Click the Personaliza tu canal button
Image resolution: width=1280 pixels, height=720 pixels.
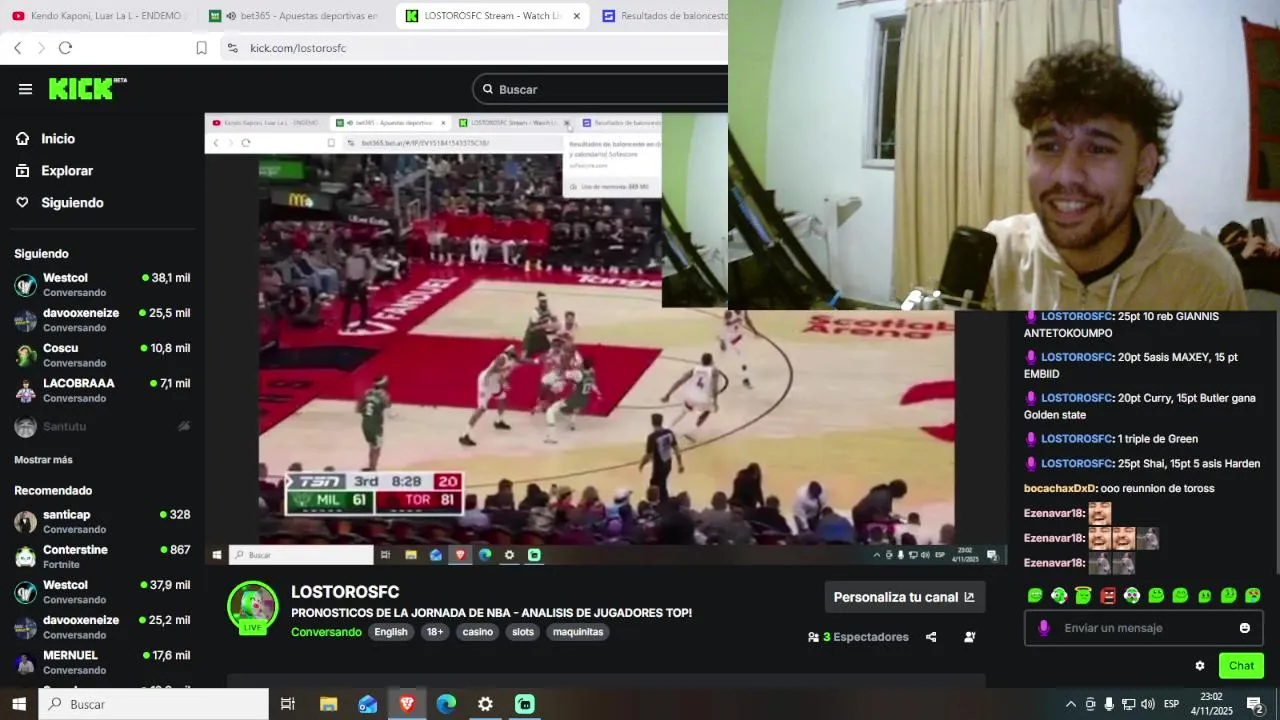pos(904,597)
